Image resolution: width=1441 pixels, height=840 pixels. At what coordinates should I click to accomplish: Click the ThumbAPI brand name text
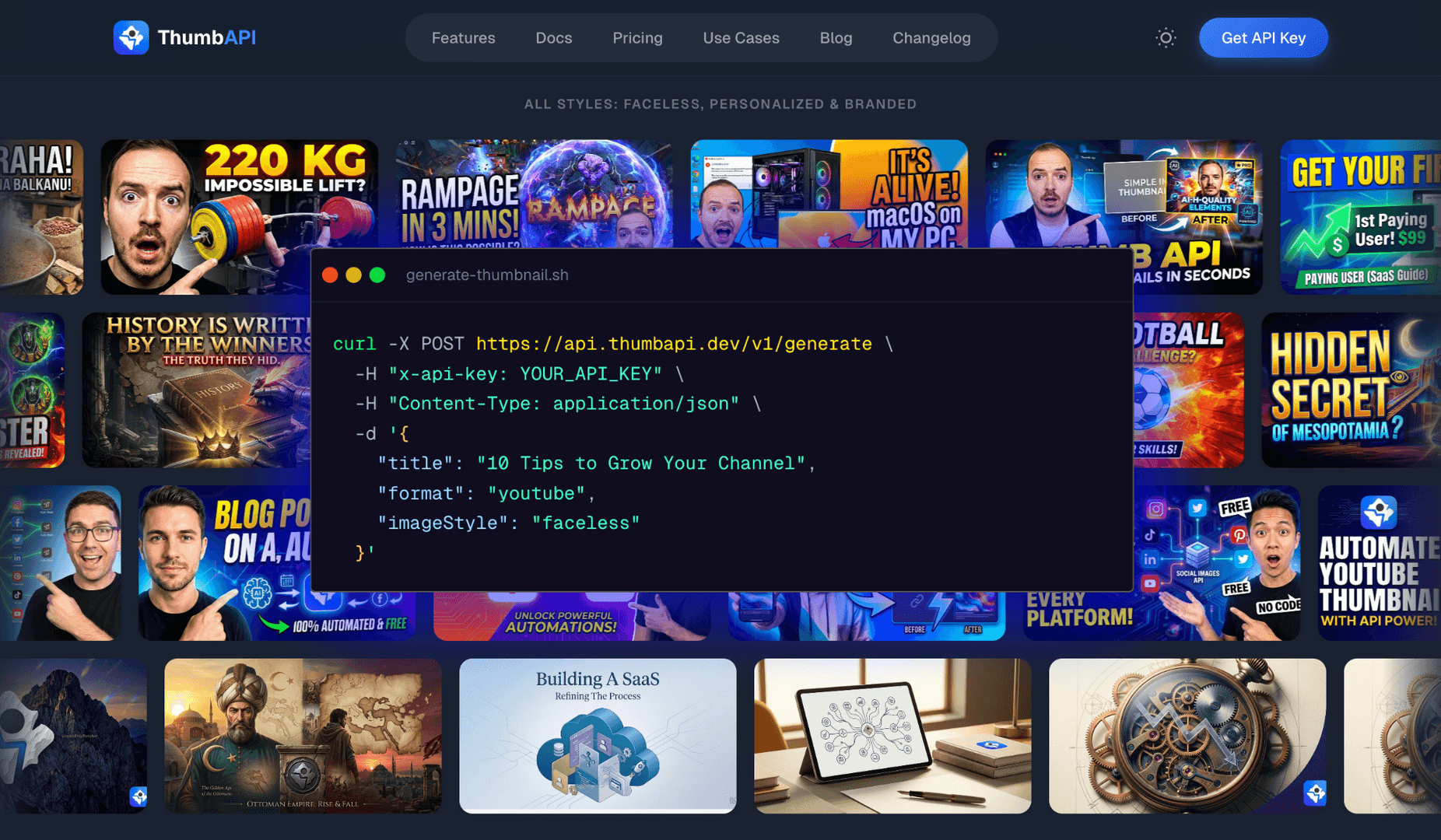point(206,37)
